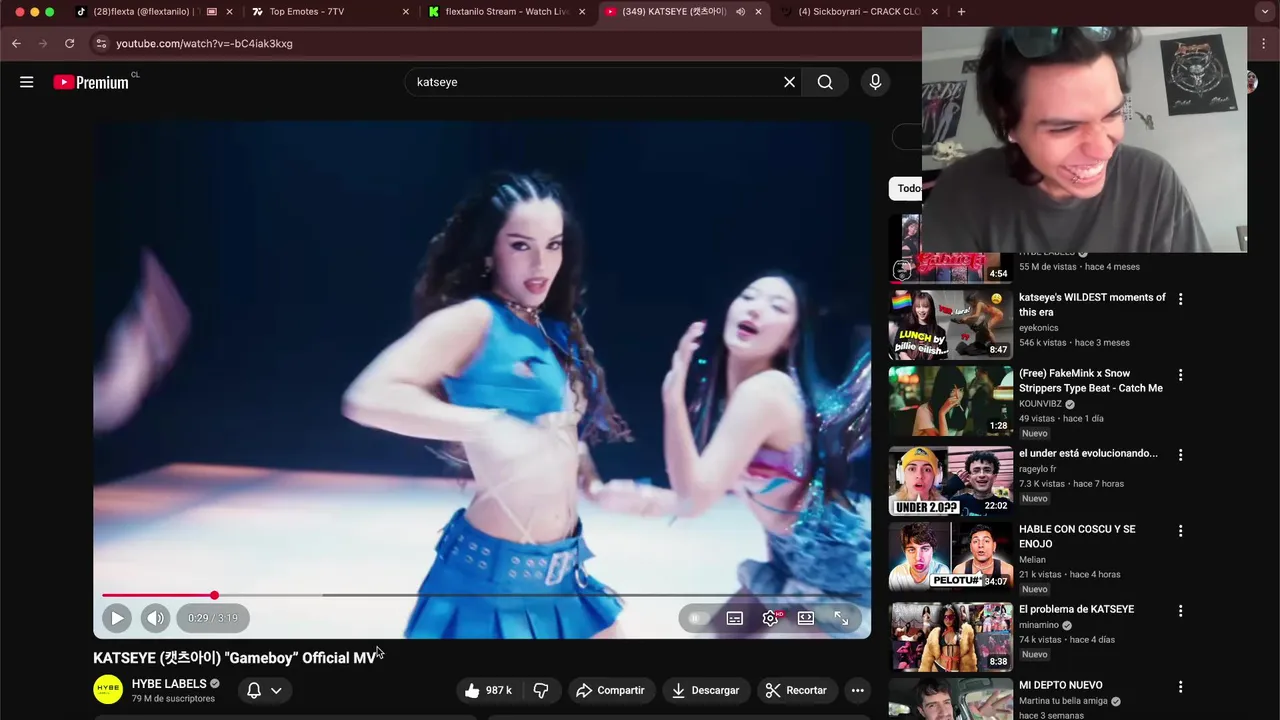Open the KOUNVIBZ channel name

[x=1040, y=404]
